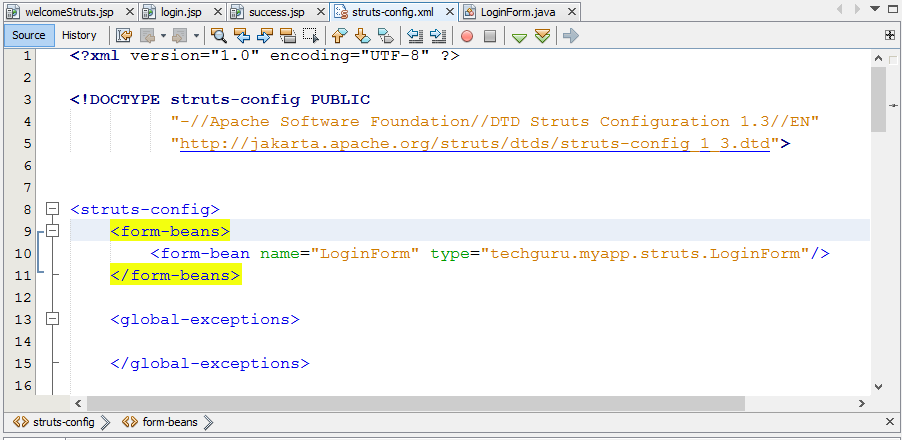Click the Find Selection magnifier icon
902x440 pixels.
coord(218,36)
